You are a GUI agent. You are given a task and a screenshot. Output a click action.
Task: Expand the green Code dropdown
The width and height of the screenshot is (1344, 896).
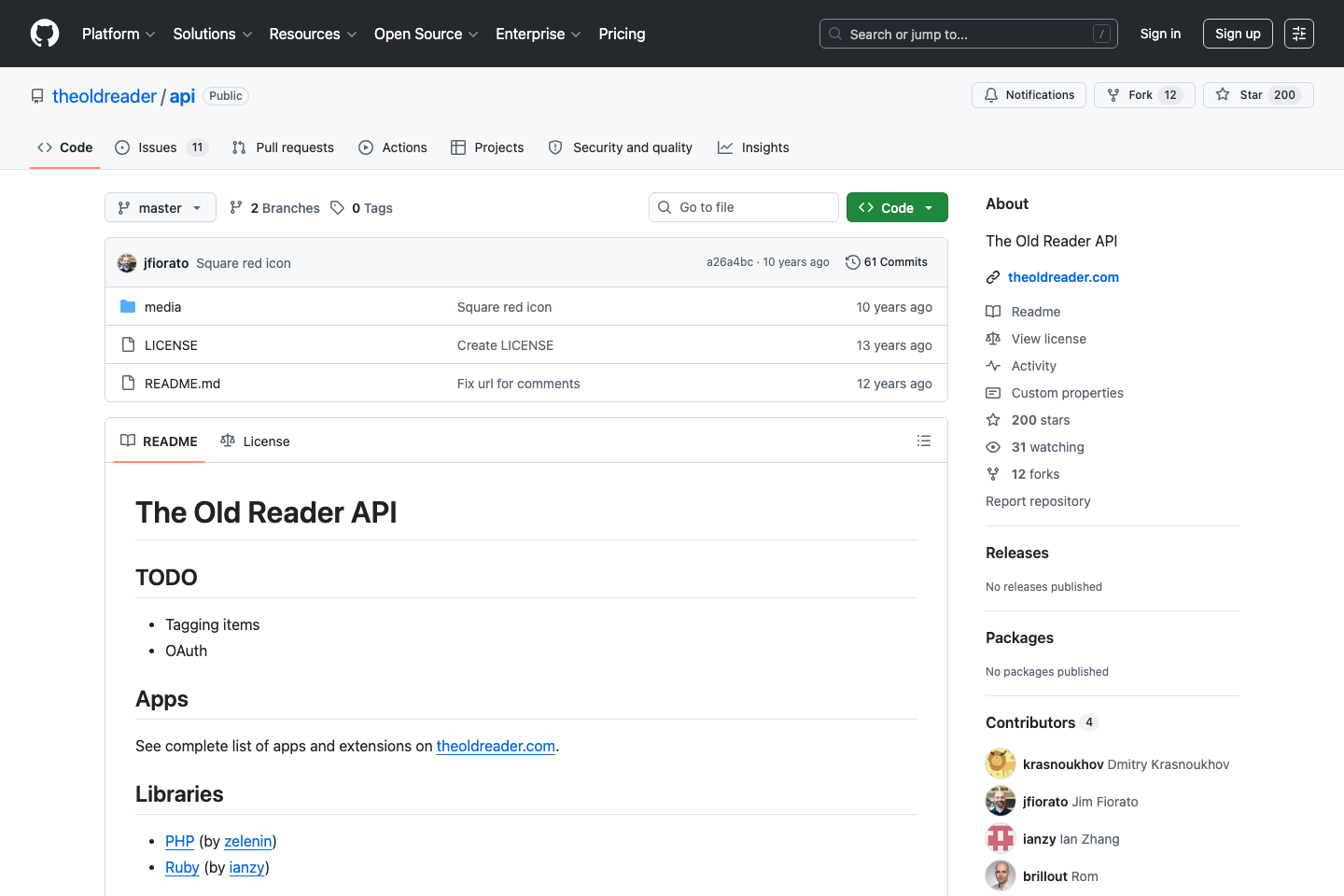(927, 207)
